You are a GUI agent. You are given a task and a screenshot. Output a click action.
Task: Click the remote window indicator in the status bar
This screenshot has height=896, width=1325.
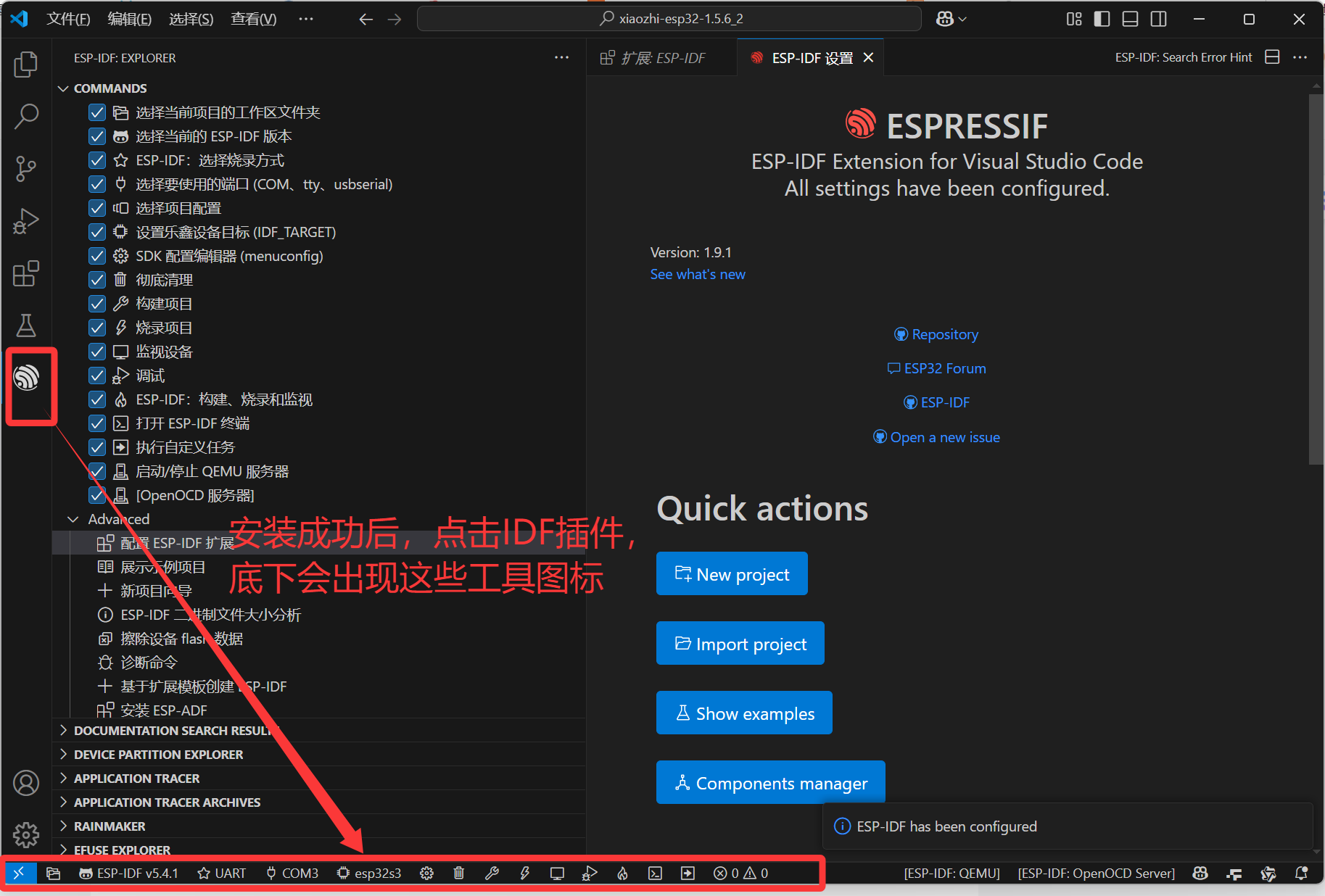[19, 873]
